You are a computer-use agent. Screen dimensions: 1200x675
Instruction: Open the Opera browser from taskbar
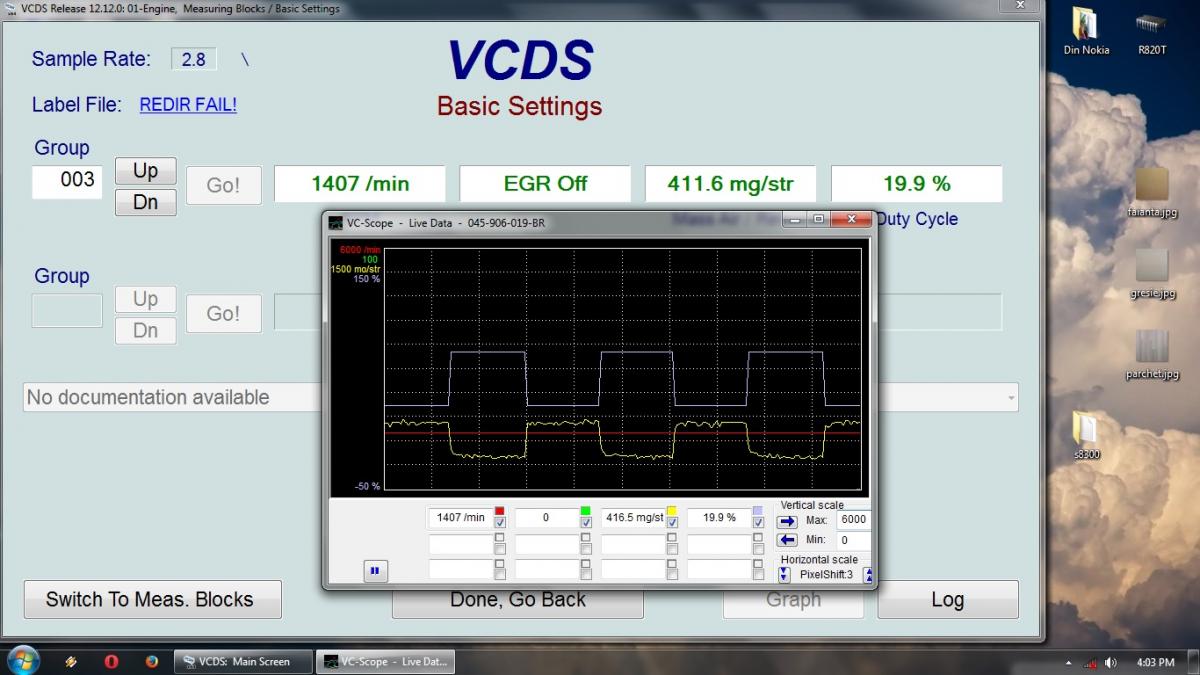[111, 661]
